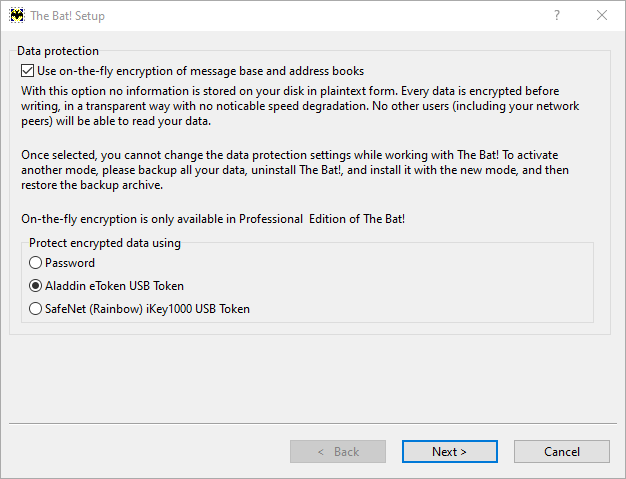The height and width of the screenshot is (479, 626).
Task: Click the "SafeNet (Rainbow) iKey1000" label text
Action: [x=147, y=309]
